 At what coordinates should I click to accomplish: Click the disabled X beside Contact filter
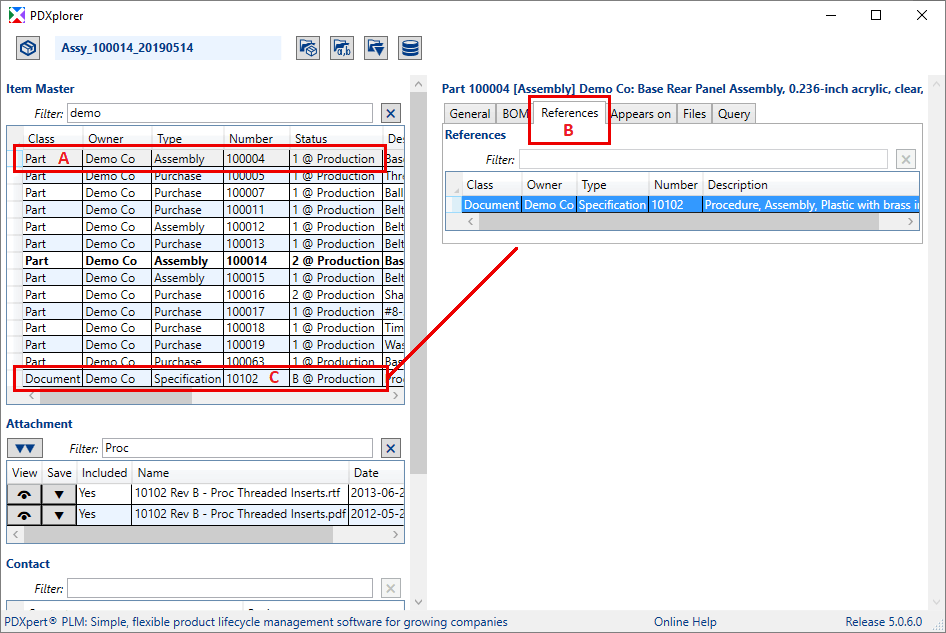click(x=391, y=588)
